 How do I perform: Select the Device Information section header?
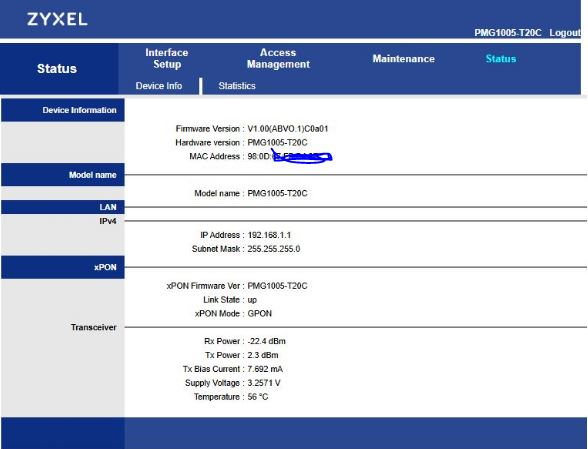tap(63, 110)
